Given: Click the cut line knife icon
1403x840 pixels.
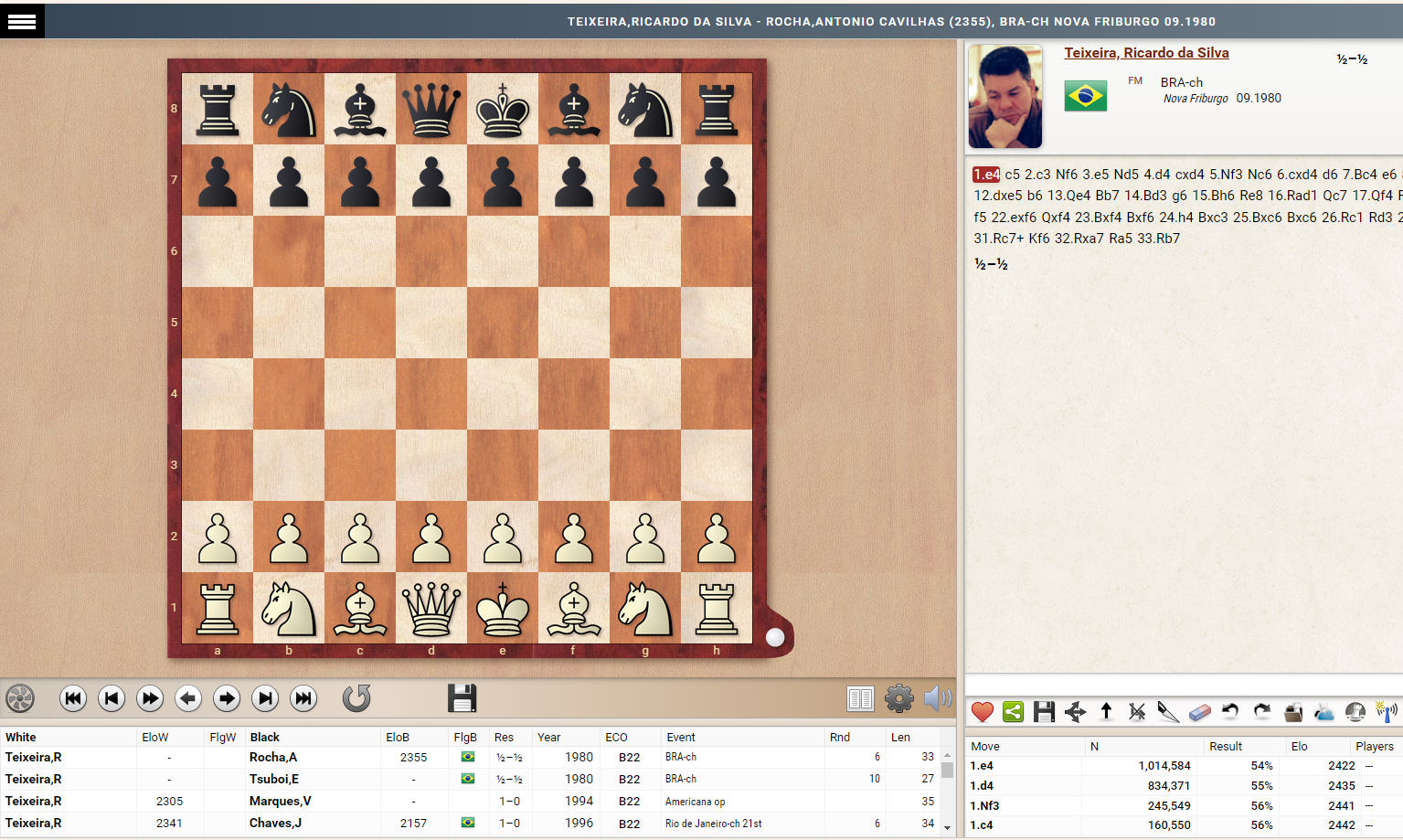Looking at the screenshot, I should click(x=1168, y=711).
